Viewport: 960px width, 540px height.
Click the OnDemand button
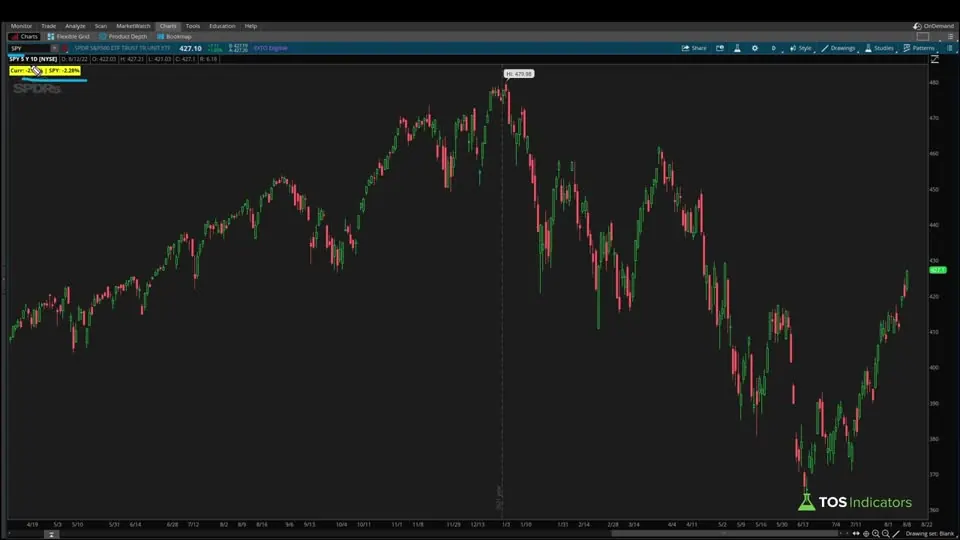click(934, 26)
